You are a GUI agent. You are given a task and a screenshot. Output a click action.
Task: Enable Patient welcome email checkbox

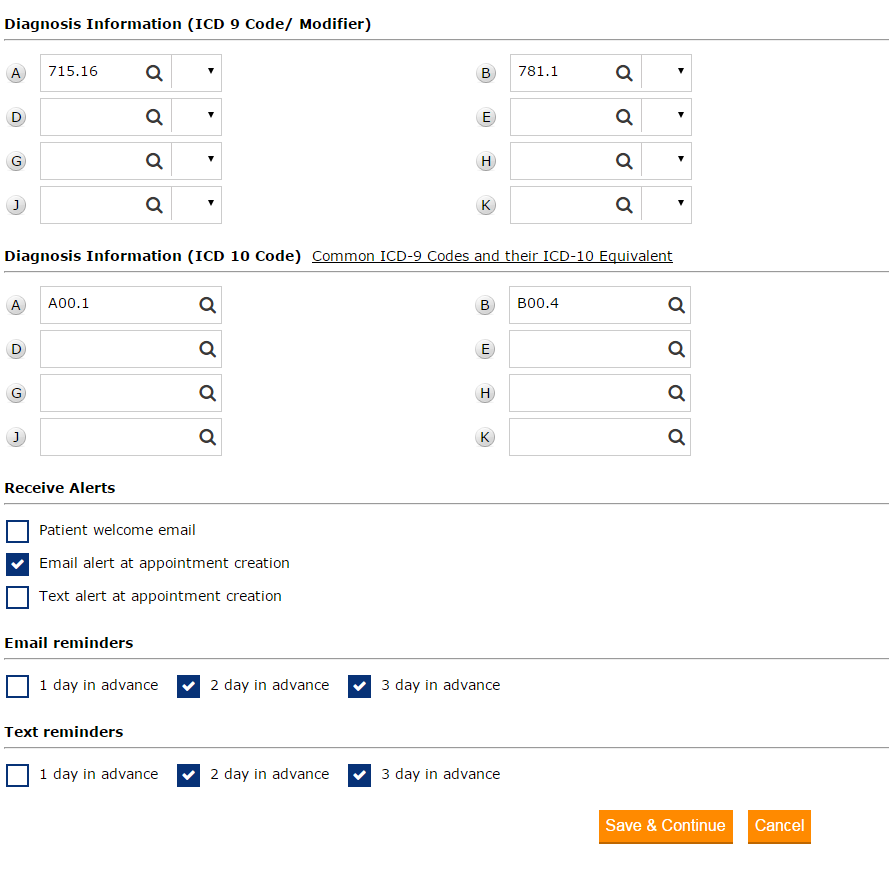tap(18, 531)
